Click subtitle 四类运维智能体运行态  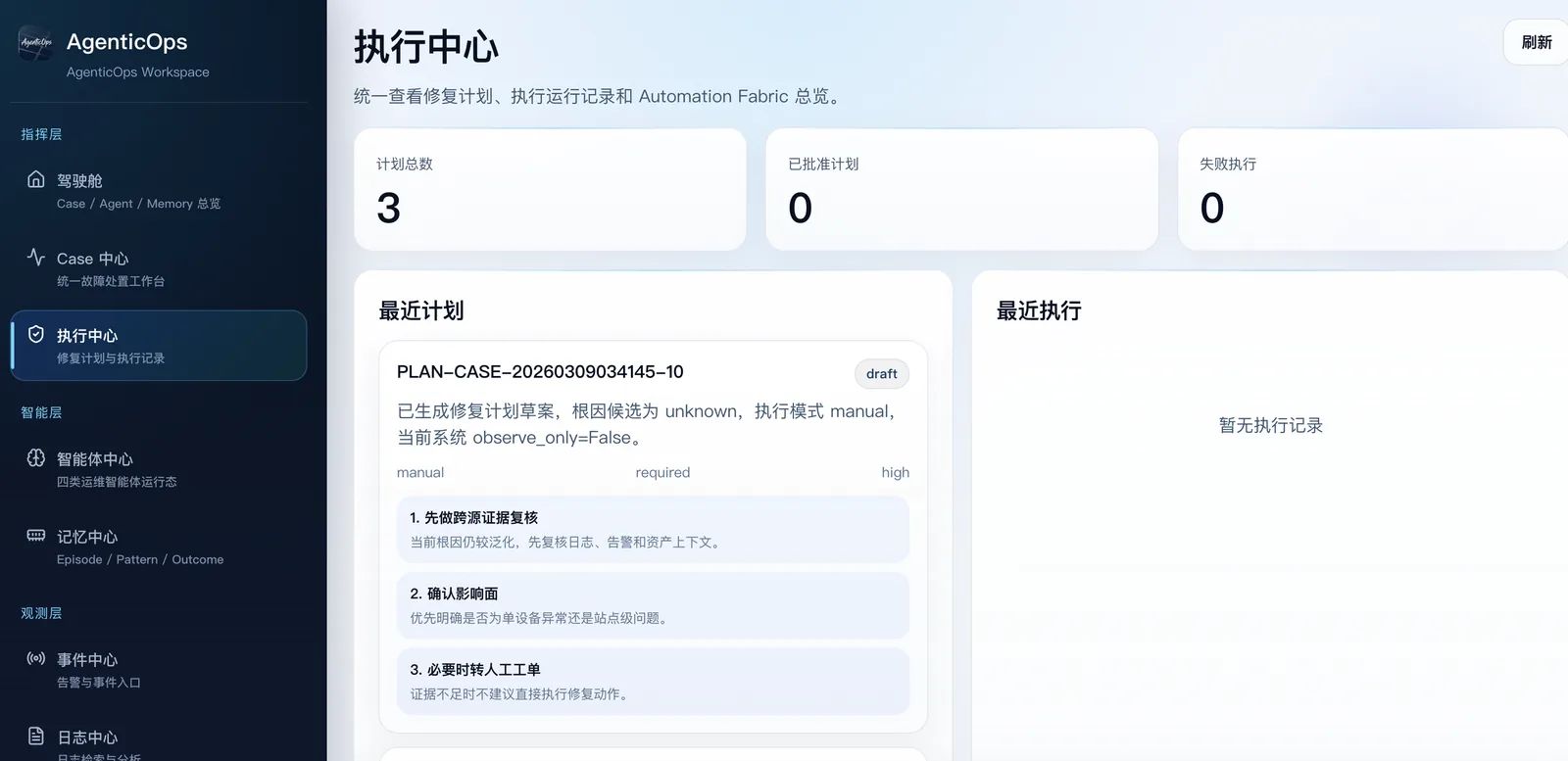(117, 482)
